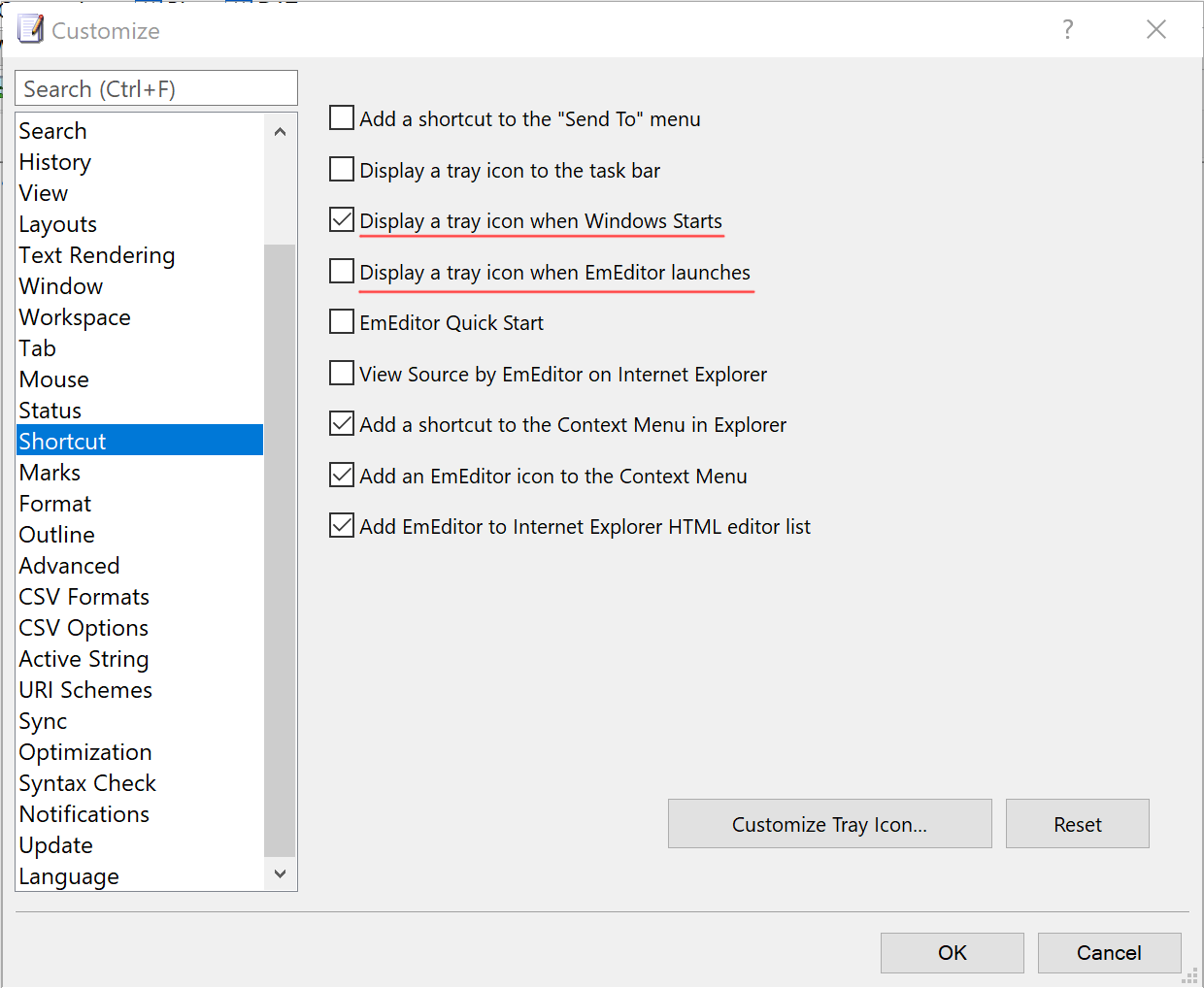Image resolution: width=1204 pixels, height=988 pixels.
Task: Select the Advanced category
Action: click(x=140, y=566)
